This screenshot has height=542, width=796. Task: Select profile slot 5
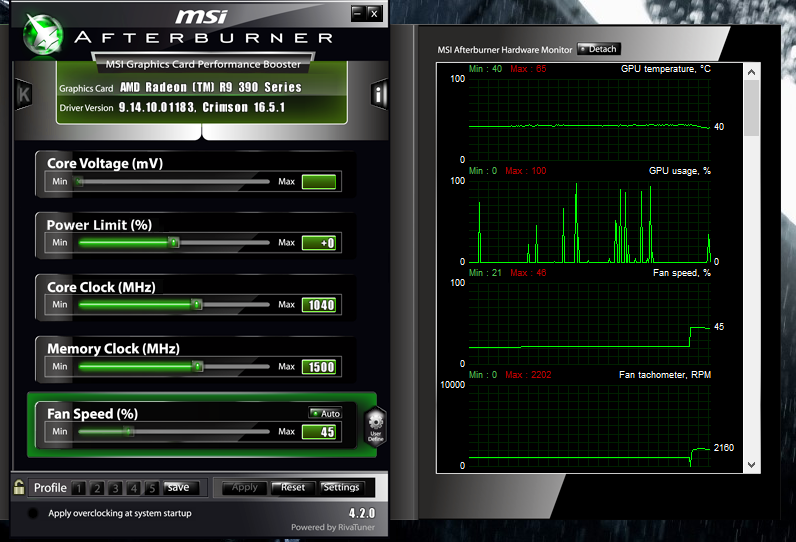(152, 488)
